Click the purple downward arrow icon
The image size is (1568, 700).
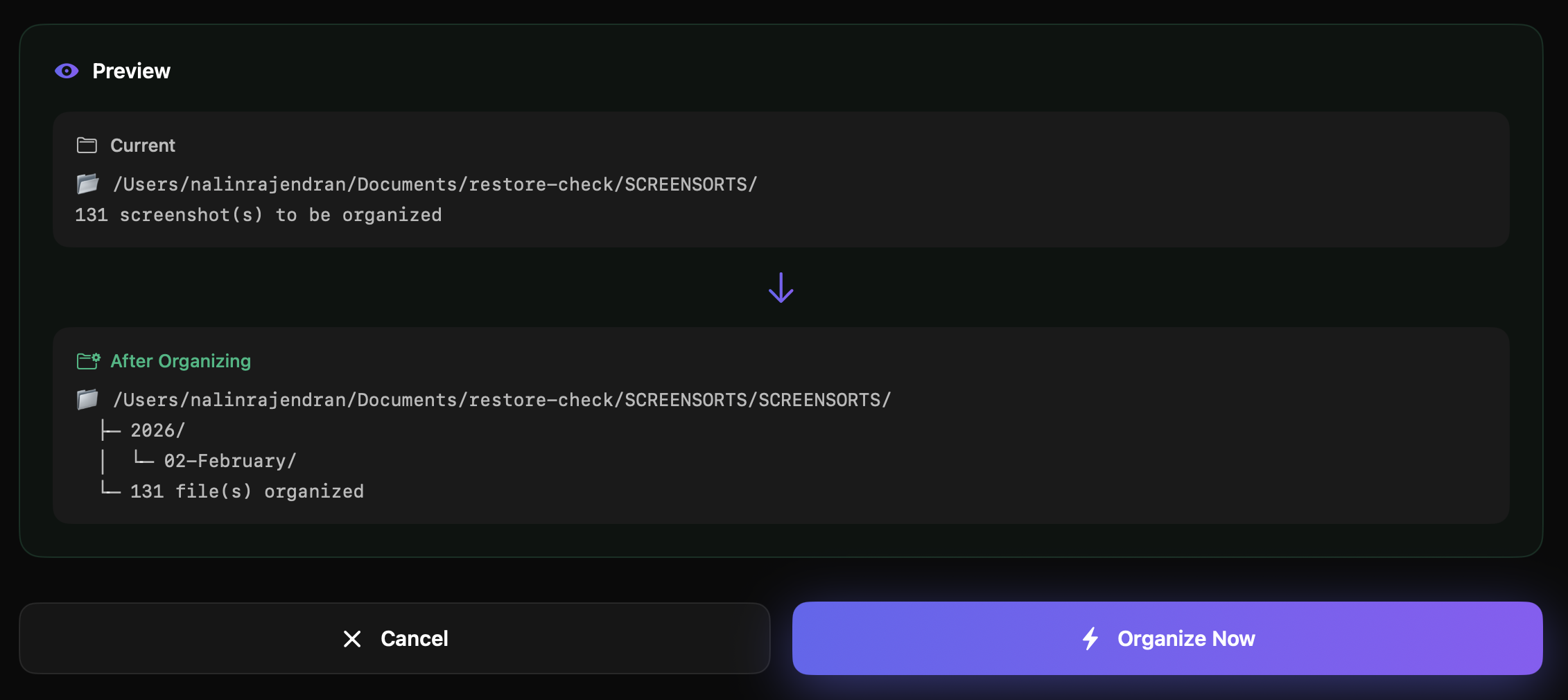pyautogui.click(x=781, y=288)
